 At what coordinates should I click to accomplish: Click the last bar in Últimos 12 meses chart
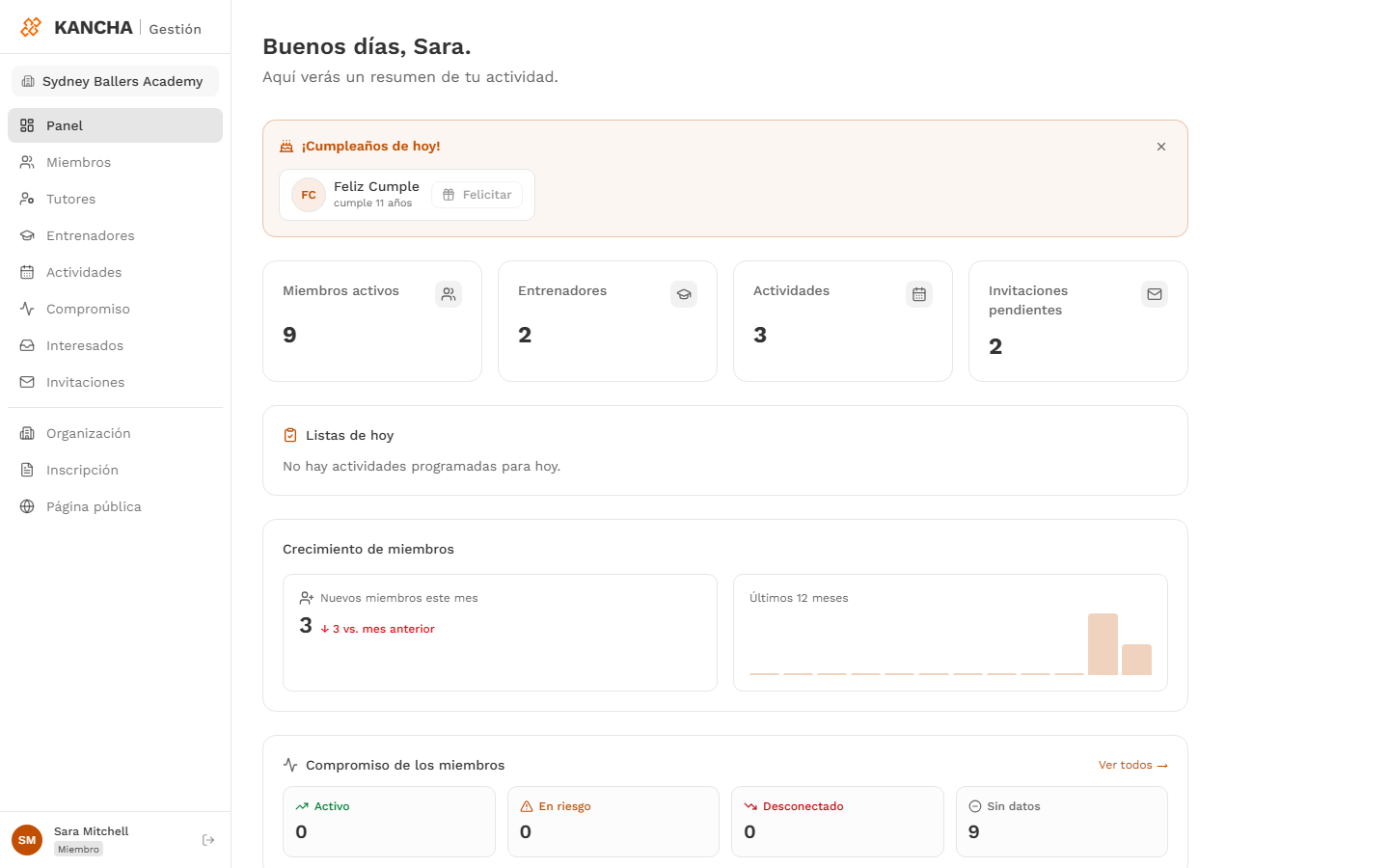click(x=1136, y=660)
